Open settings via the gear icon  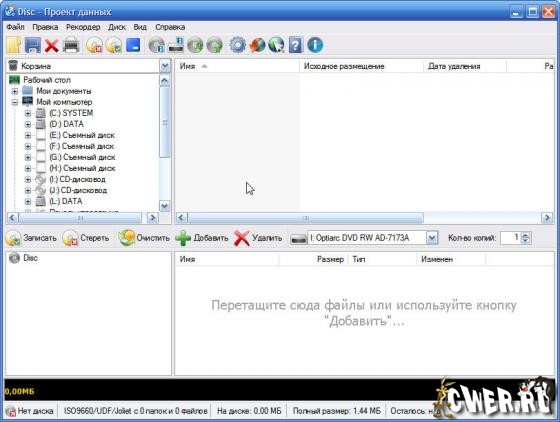238,45
